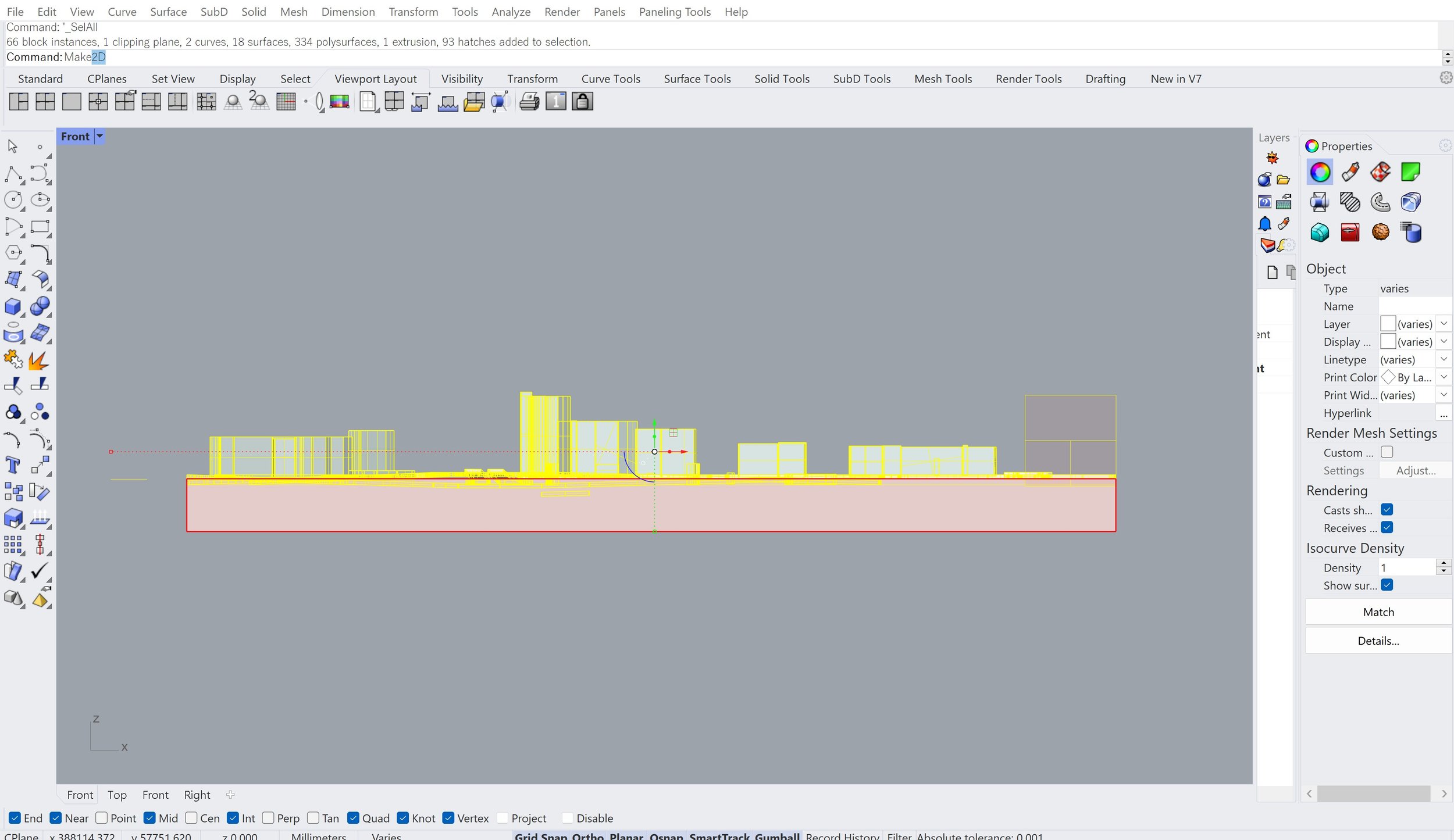Open the Print Color dropdown
Image resolution: width=1454 pixels, height=840 pixels.
[x=1444, y=377]
